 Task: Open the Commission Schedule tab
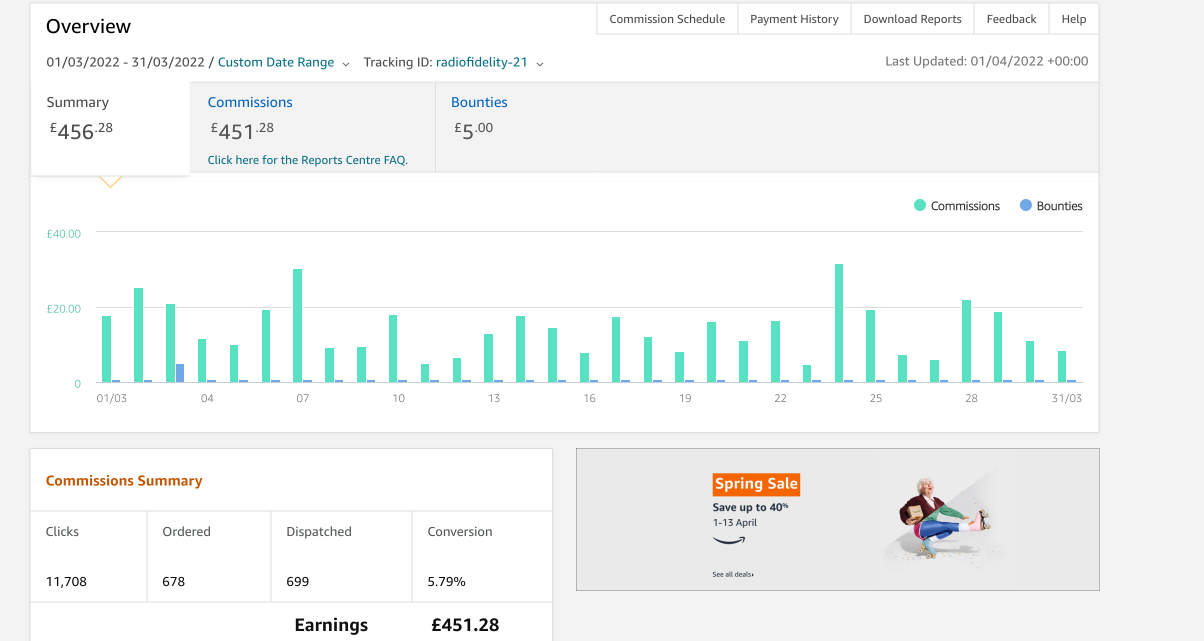pos(667,19)
